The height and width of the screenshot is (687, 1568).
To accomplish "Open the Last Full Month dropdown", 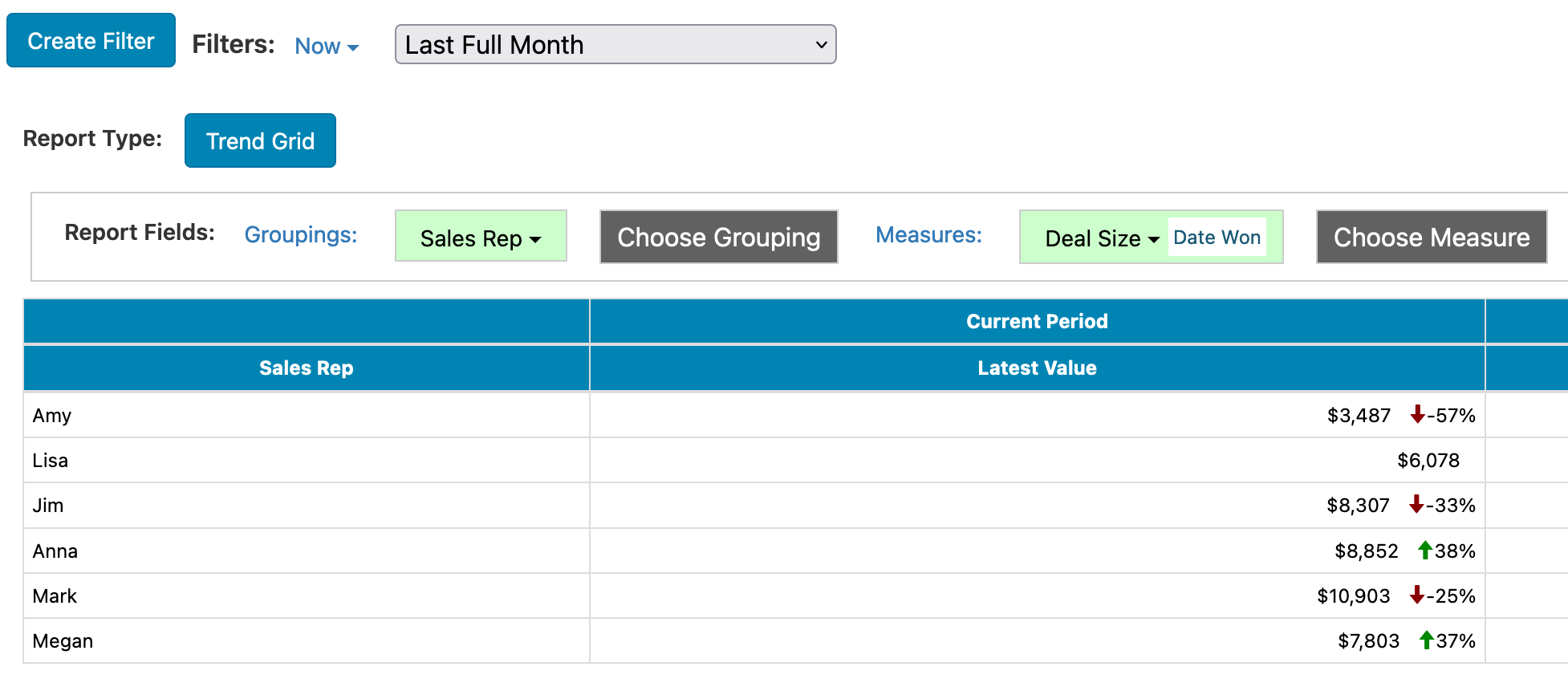I will (615, 44).
